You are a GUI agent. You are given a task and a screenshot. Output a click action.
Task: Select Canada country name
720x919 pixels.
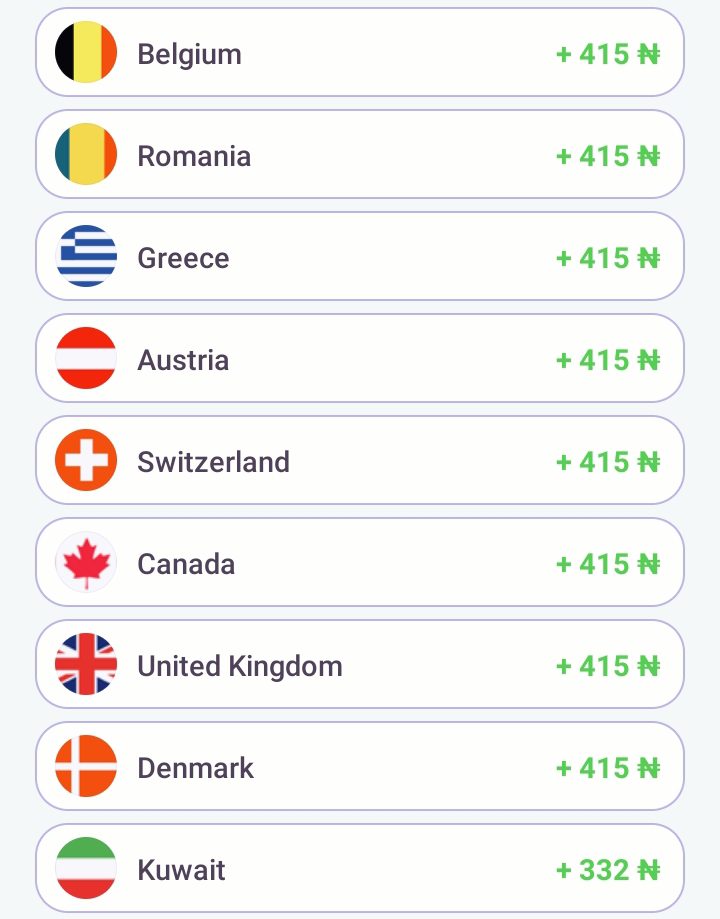coord(186,564)
